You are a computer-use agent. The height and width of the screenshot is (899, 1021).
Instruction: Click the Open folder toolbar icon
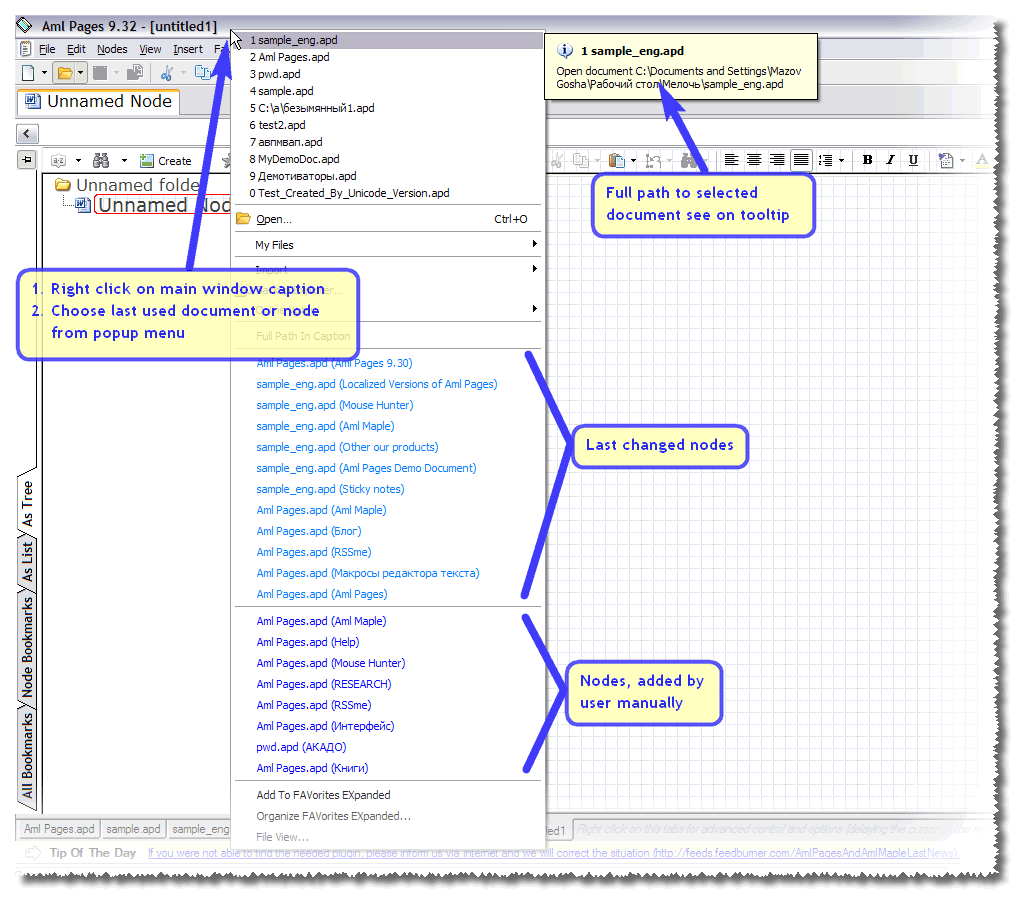pos(65,73)
